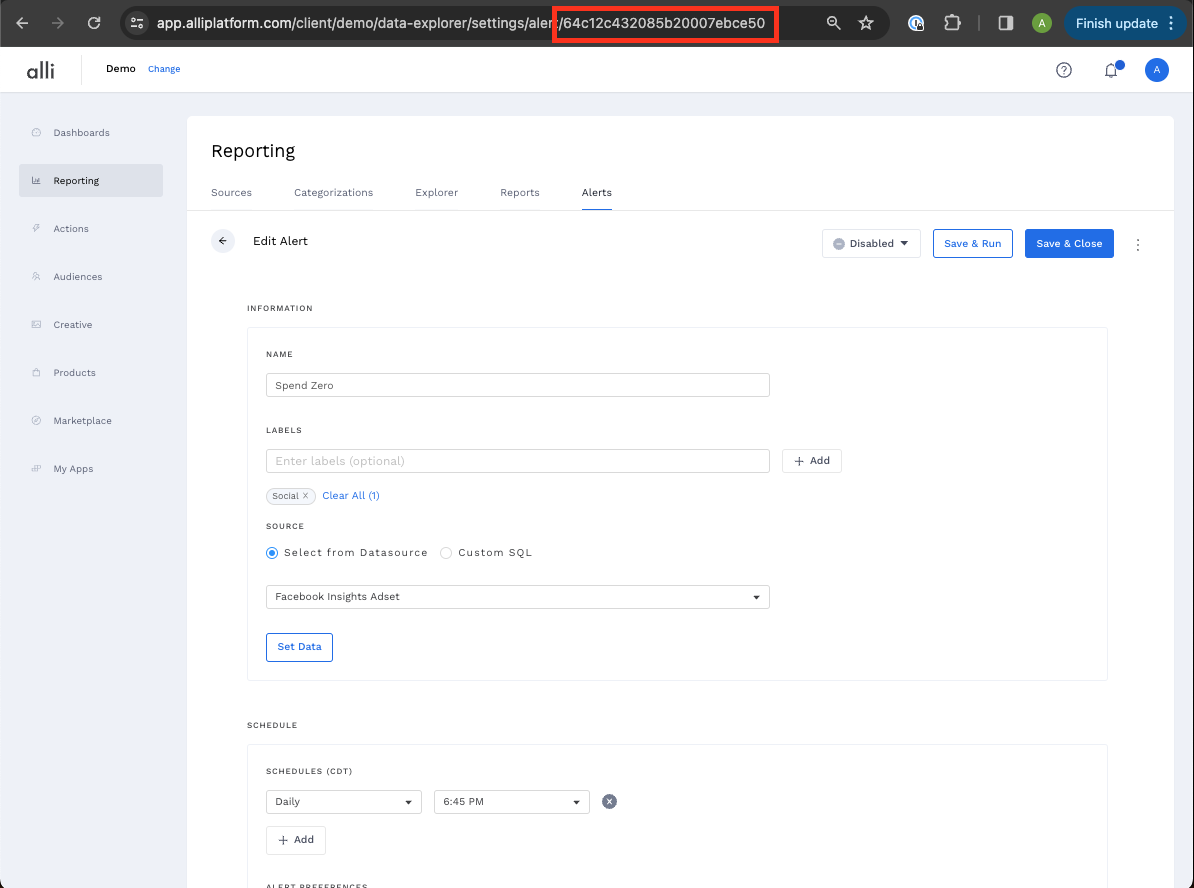The width and height of the screenshot is (1194, 888).
Task: Open the 6:45 PM time dropdown
Action: tap(512, 802)
